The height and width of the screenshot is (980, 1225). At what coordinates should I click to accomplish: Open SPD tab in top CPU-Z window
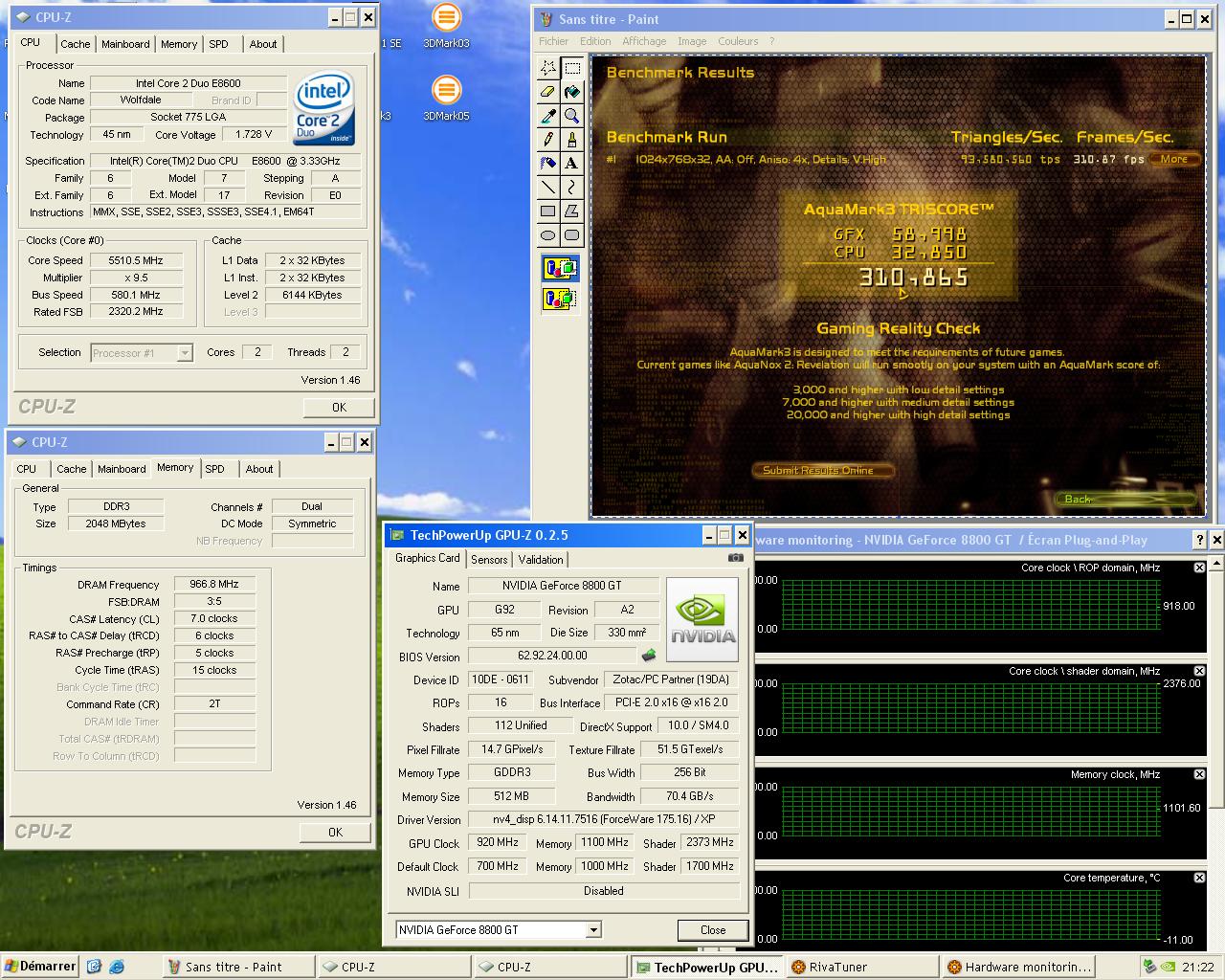[219, 44]
